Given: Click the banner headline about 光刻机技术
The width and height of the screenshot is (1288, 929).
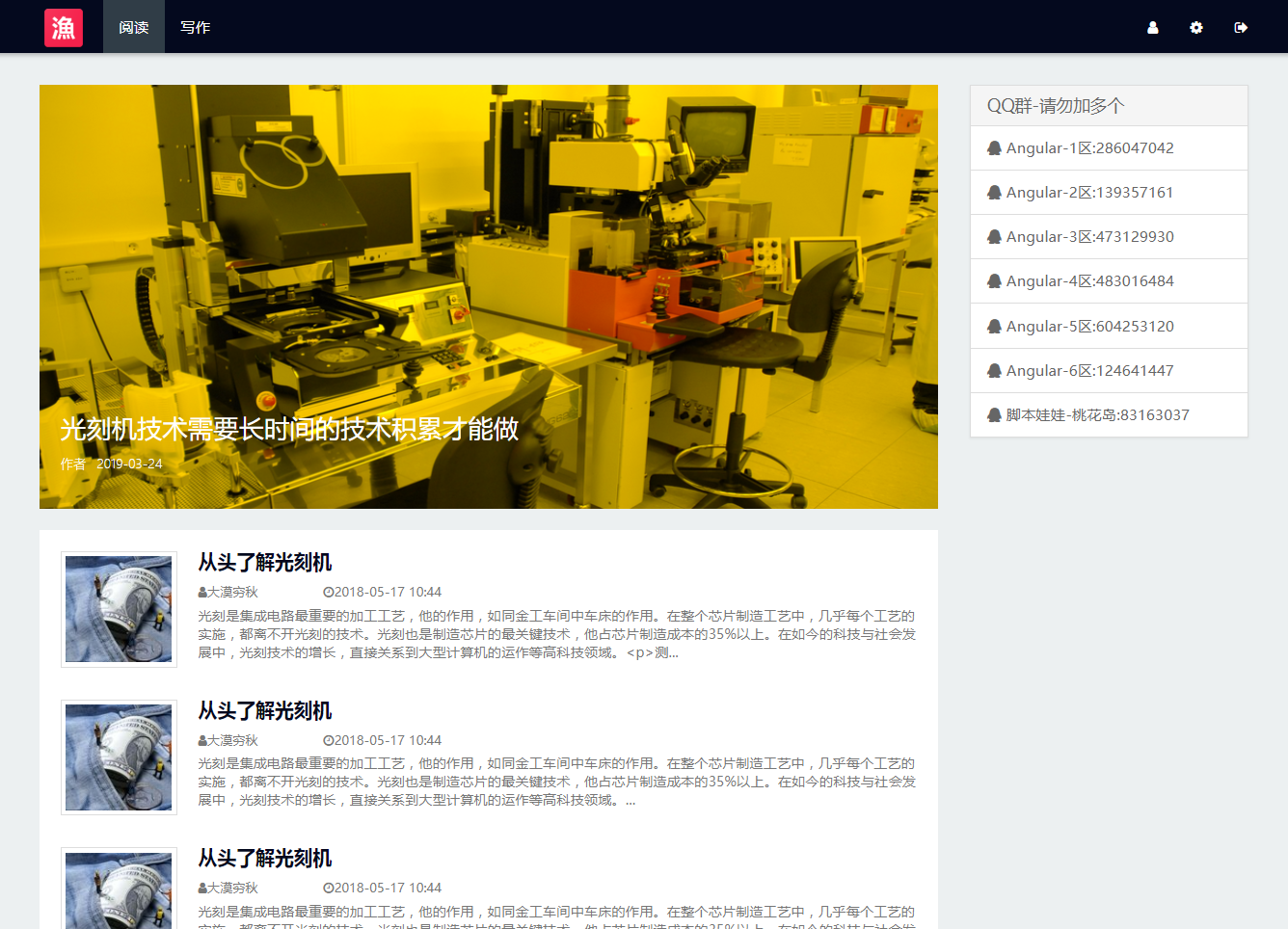Looking at the screenshot, I should coord(286,431).
